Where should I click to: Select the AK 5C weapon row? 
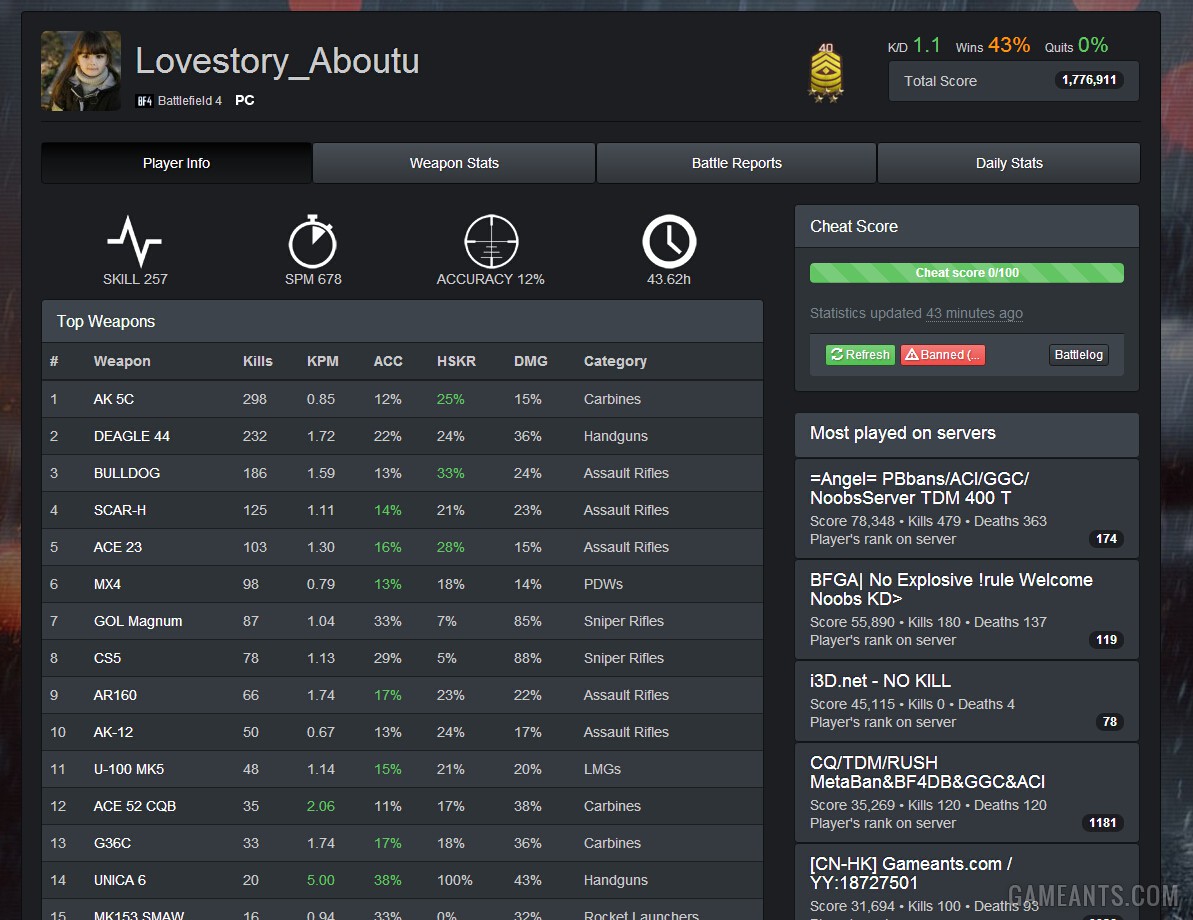click(402, 399)
